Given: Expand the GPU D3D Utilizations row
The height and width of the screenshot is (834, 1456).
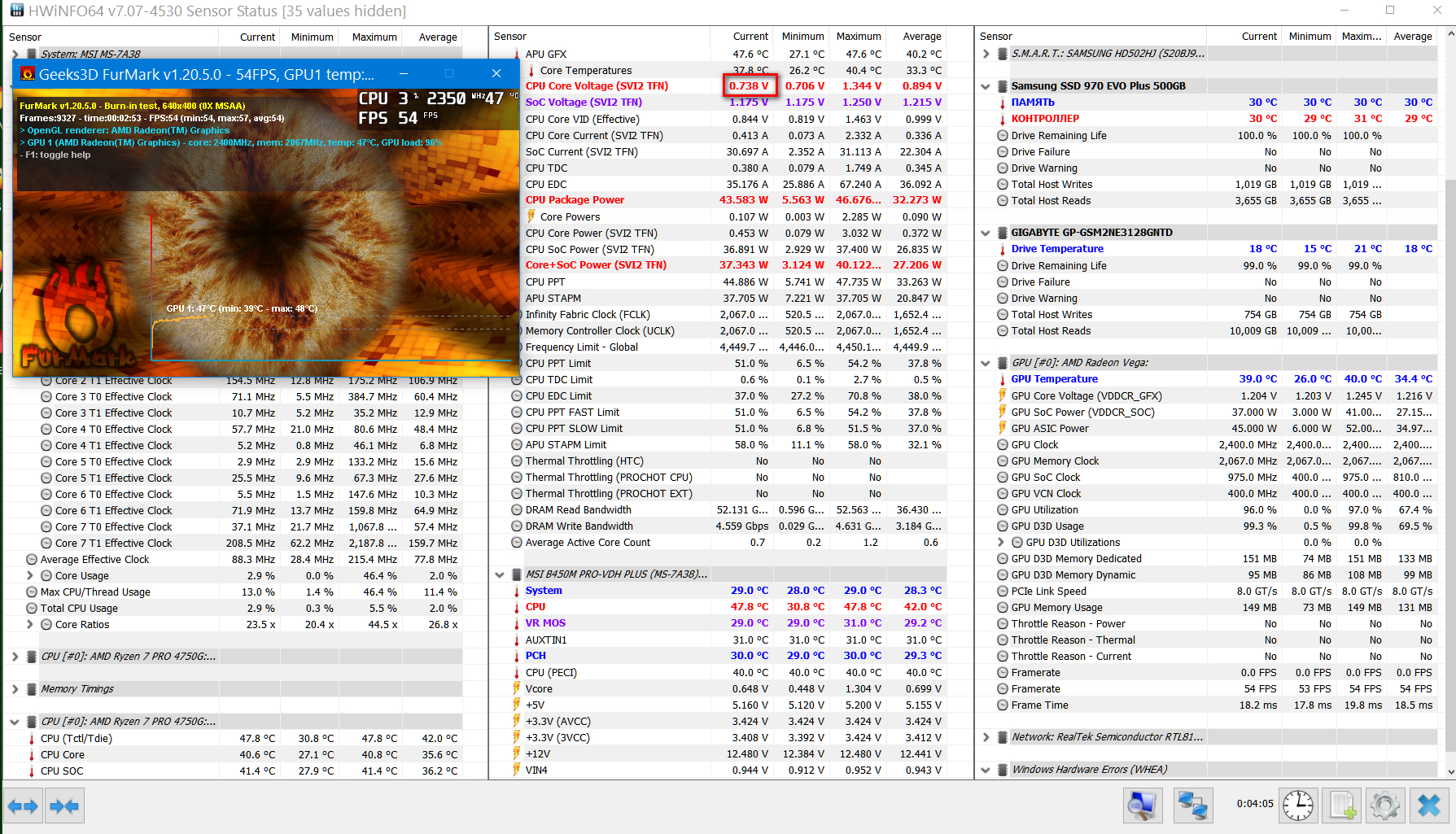Looking at the screenshot, I should [1001, 543].
